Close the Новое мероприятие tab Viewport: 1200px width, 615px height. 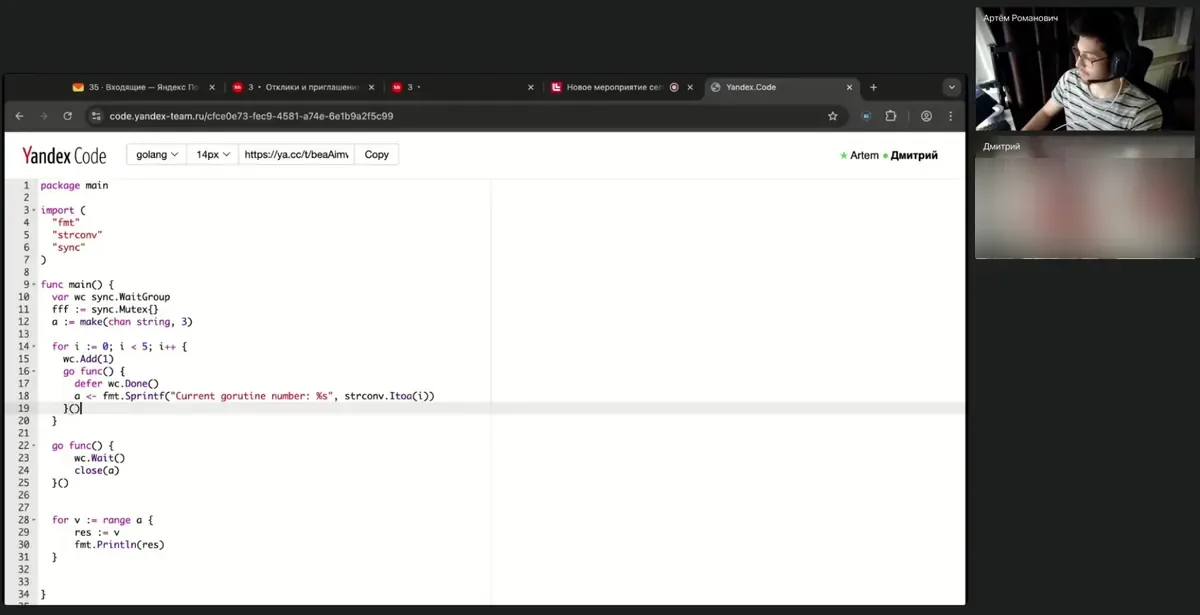(691, 87)
